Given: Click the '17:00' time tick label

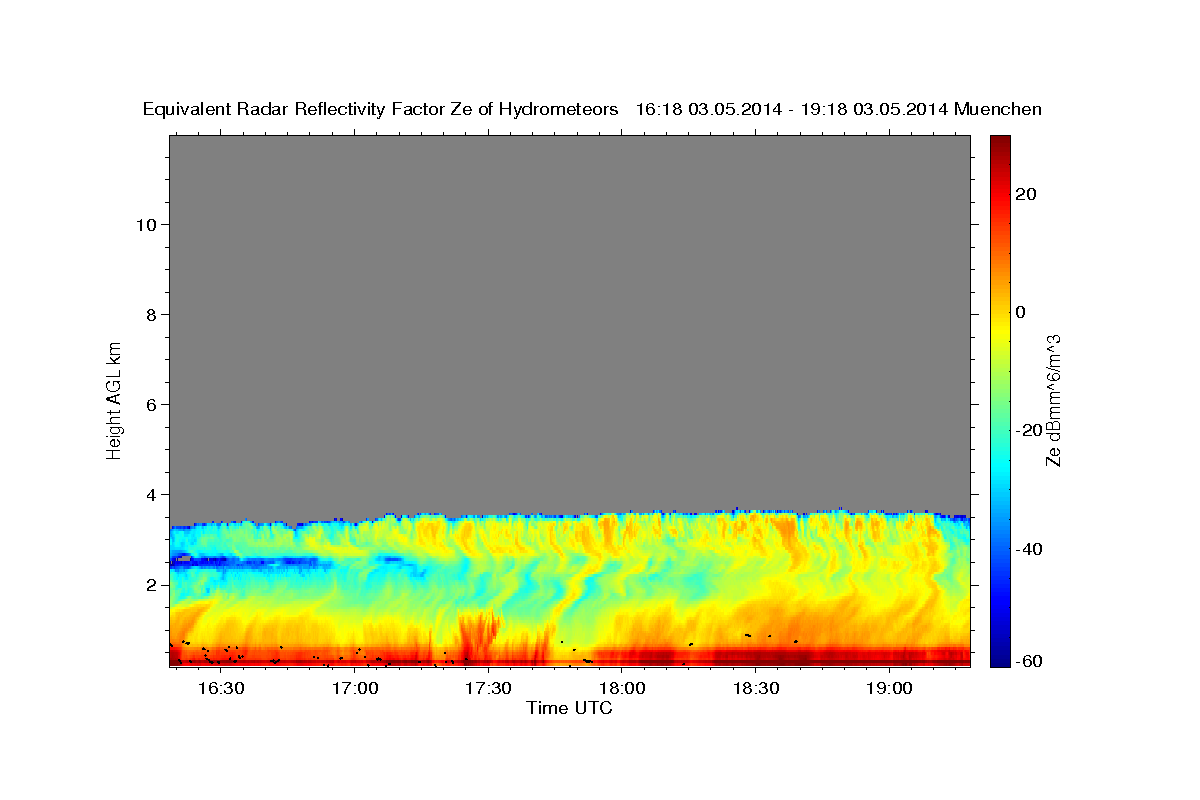Looking at the screenshot, I should coord(355,688).
